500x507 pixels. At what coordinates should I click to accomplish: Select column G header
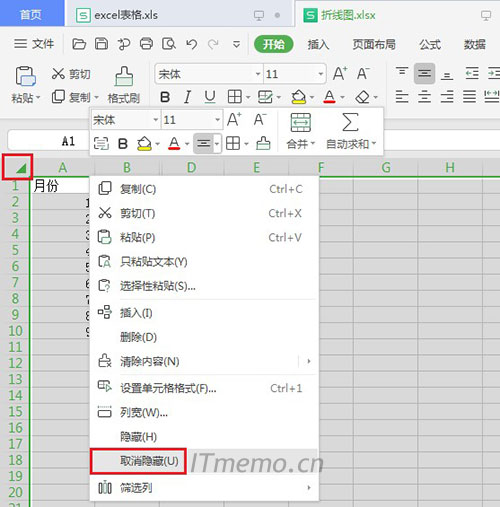point(386,167)
